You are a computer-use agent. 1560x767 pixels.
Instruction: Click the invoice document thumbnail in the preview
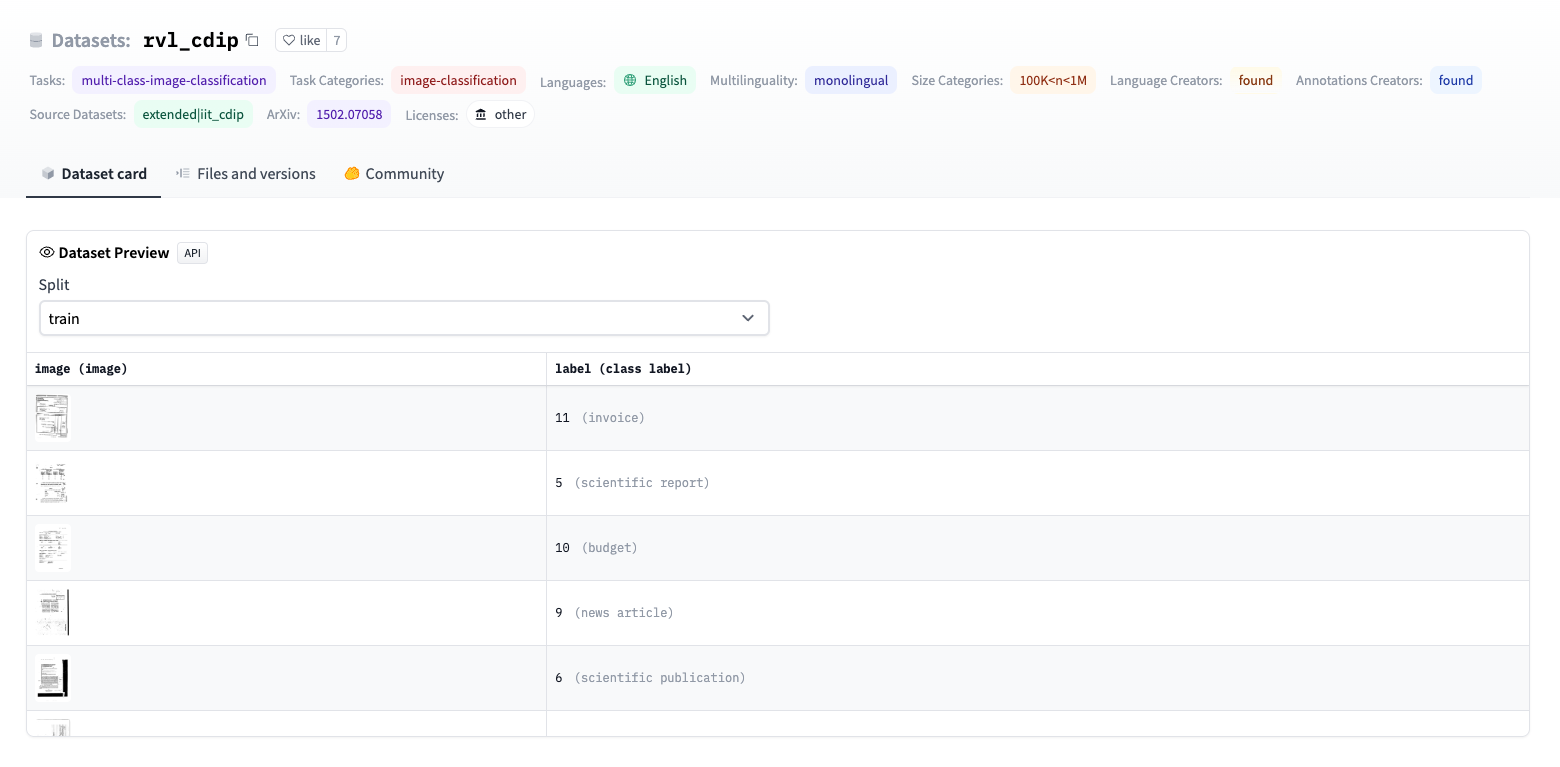point(52,417)
